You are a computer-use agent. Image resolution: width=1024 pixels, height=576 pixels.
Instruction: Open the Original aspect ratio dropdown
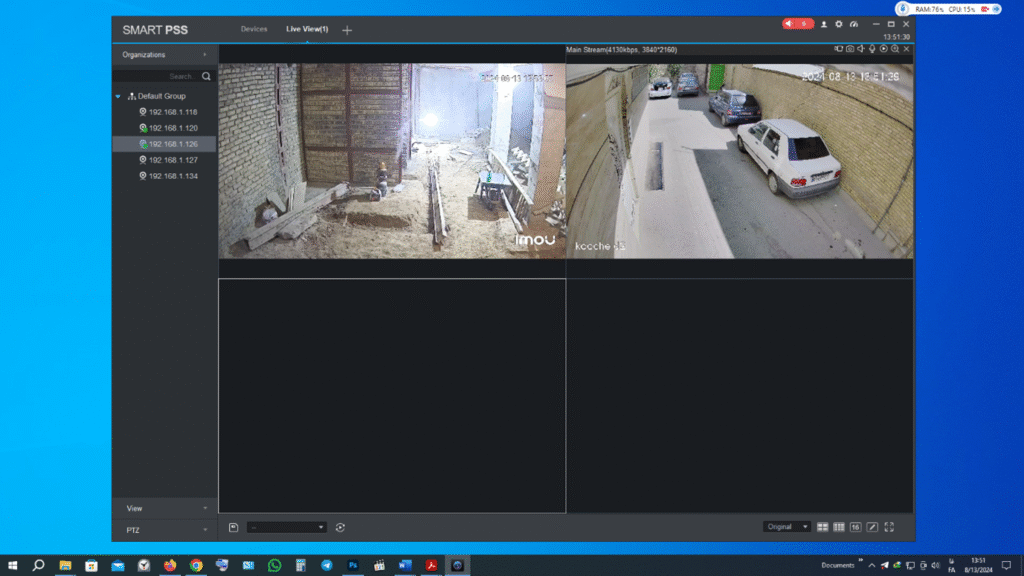point(787,527)
